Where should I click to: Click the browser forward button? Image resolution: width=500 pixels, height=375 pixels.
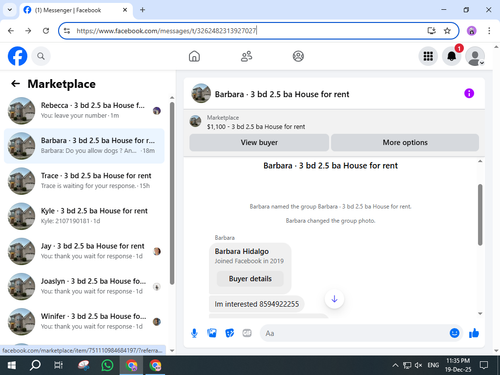pos(28,31)
